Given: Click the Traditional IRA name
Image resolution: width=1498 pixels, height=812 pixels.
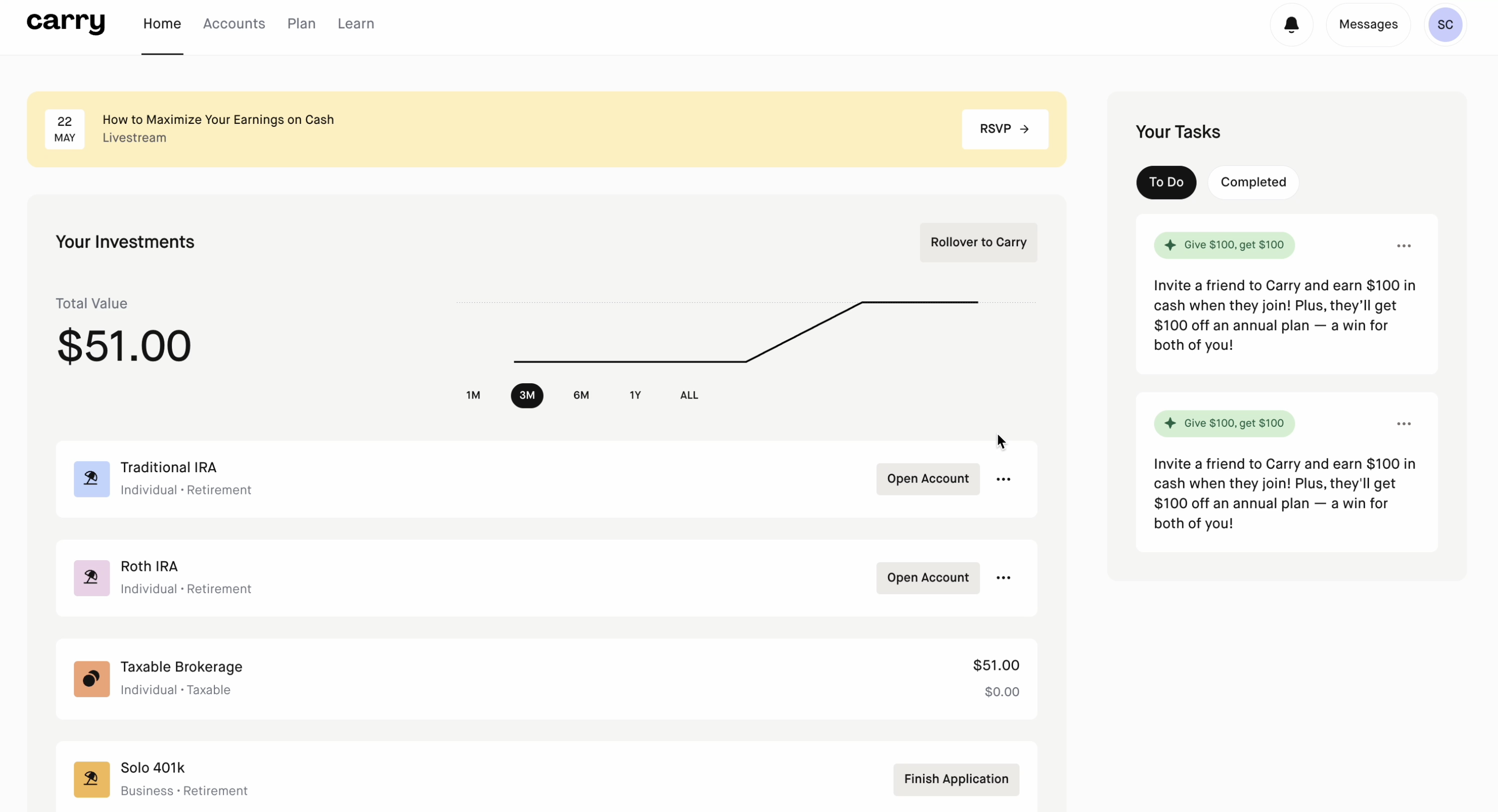Looking at the screenshot, I should [x=168, y=468].
